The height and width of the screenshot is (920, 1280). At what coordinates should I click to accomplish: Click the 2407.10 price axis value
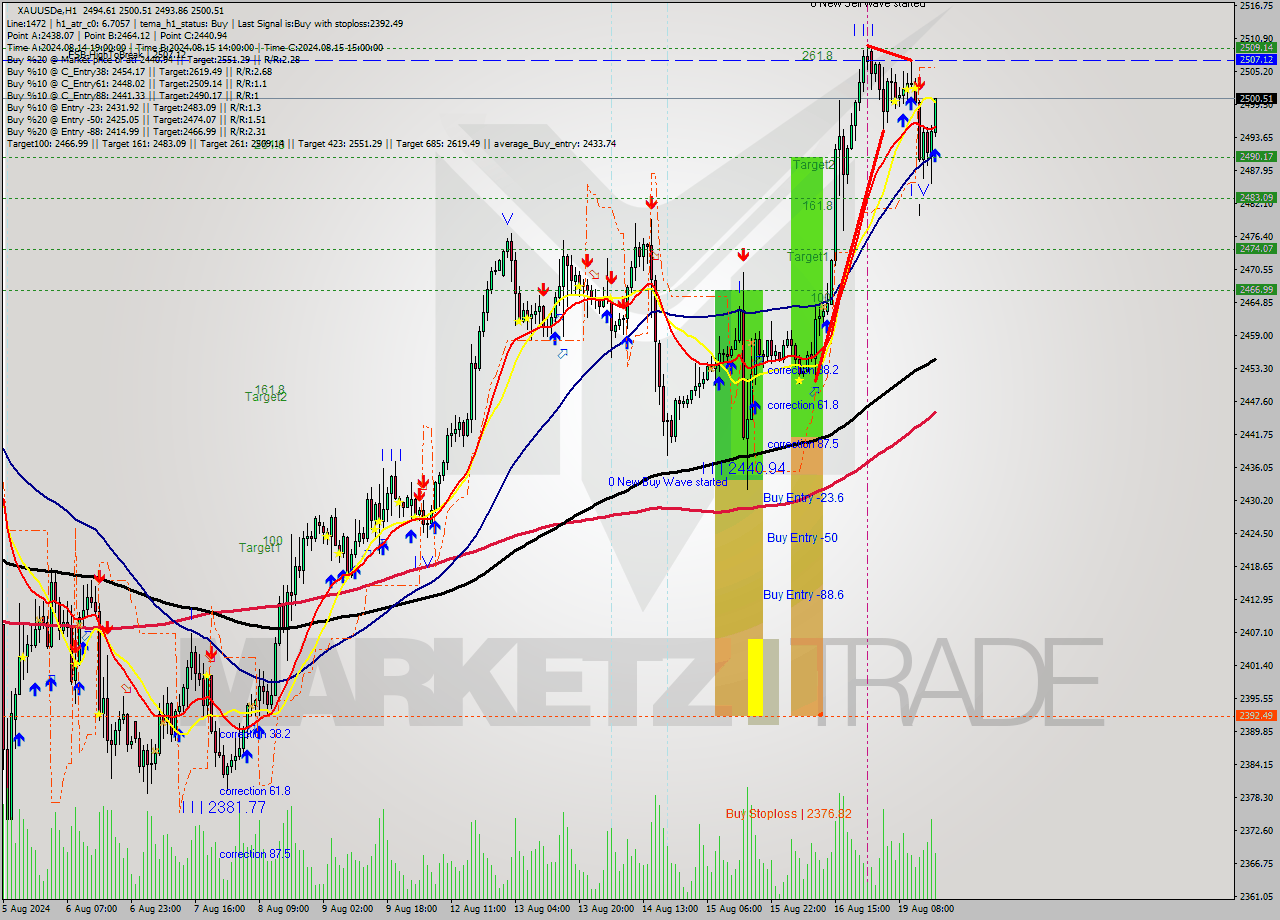(x=1255, y=632)
